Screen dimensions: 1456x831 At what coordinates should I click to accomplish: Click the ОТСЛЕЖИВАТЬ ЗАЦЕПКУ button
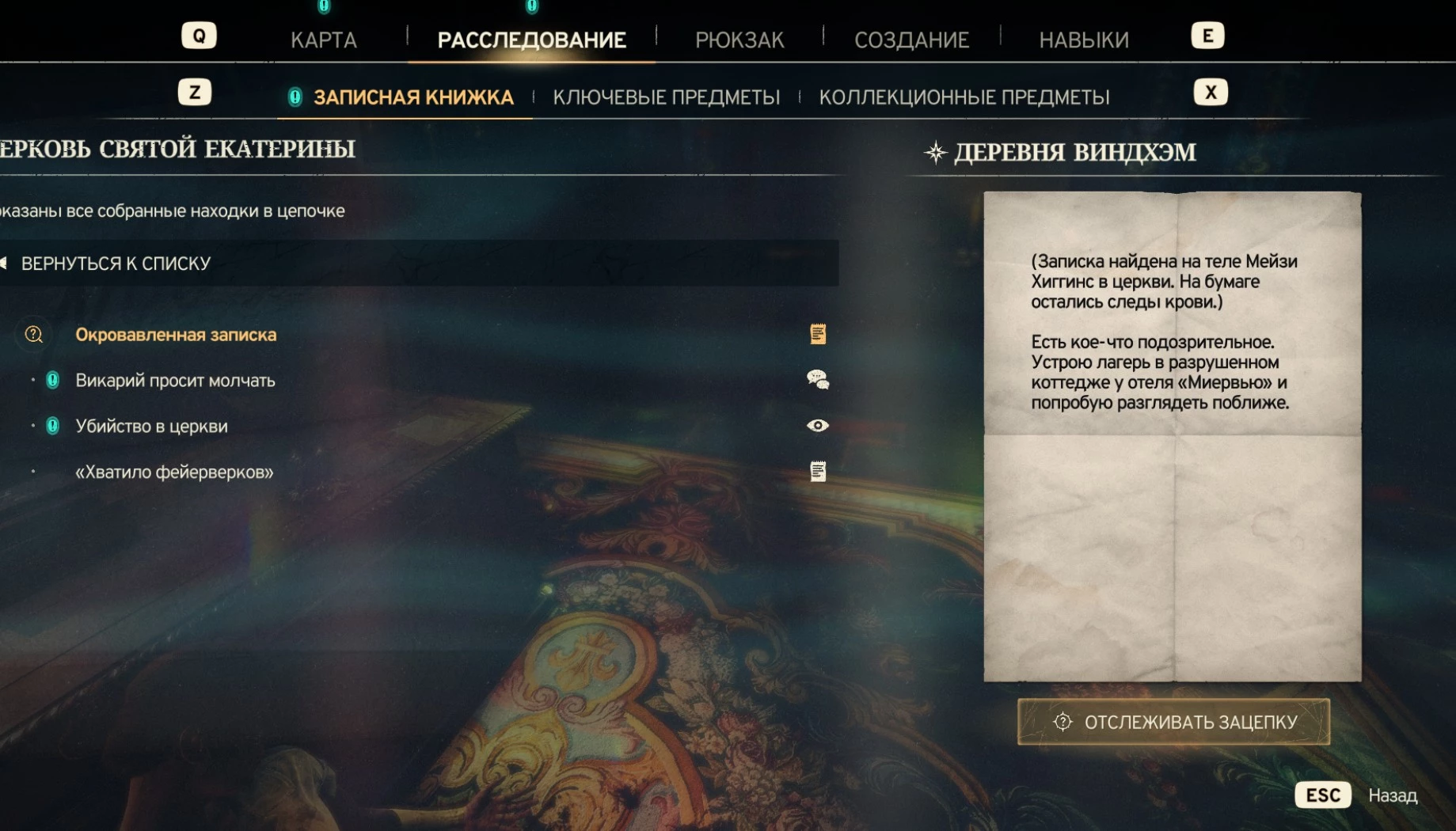coord(1173,722)
